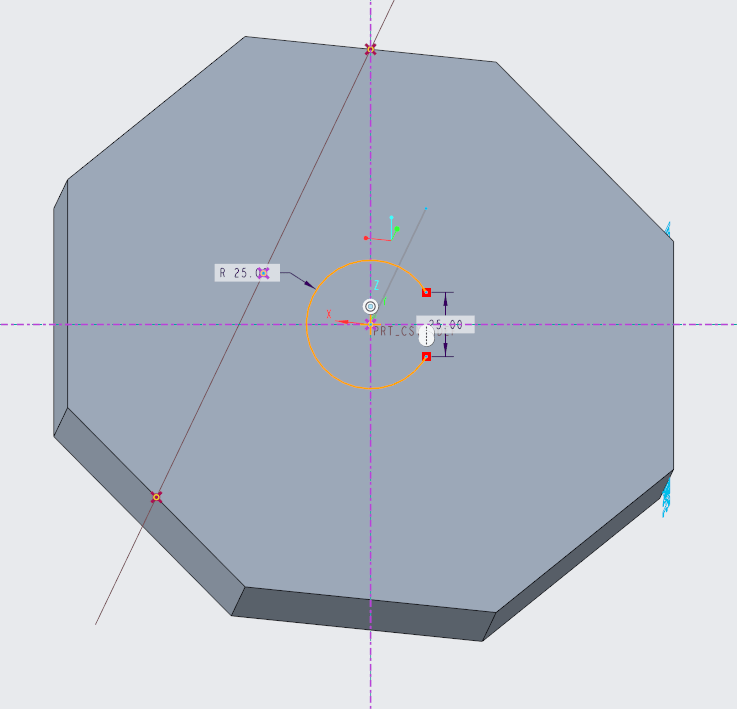Image resolution: width=737 pixels, height=709 pixels.
Task: Click the R 25.00 radius dimension label
Action: pyautogui.click(x=236, y=272)
